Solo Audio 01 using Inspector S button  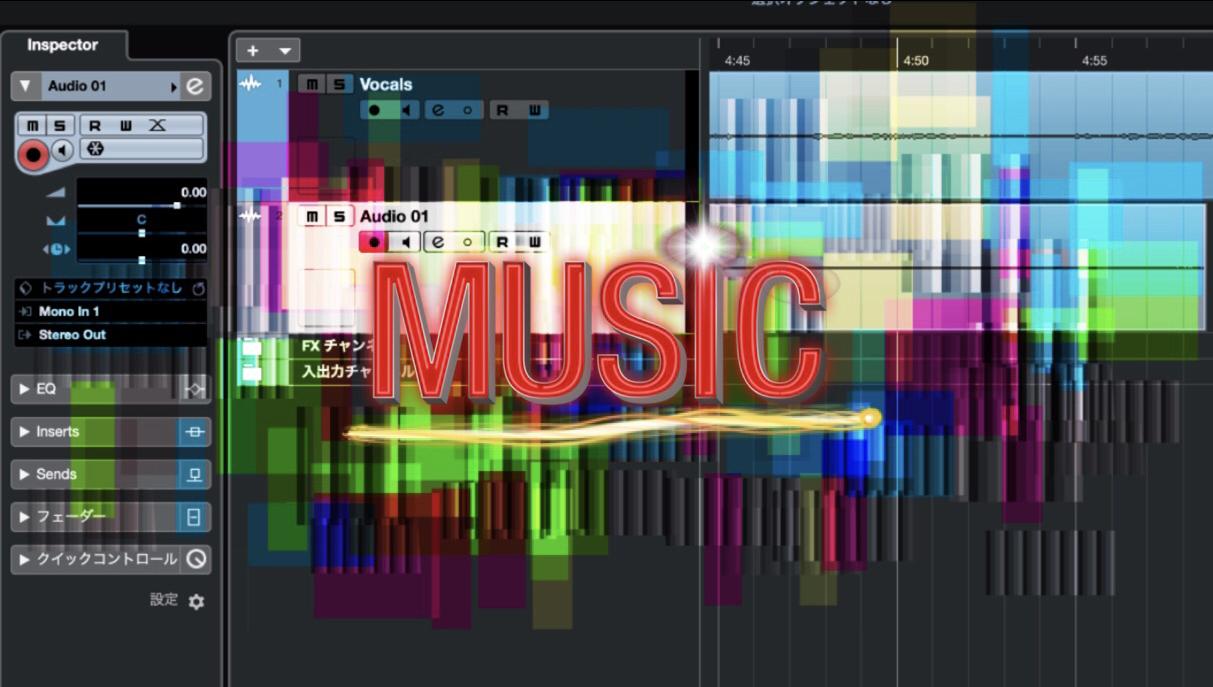(59, 126)
